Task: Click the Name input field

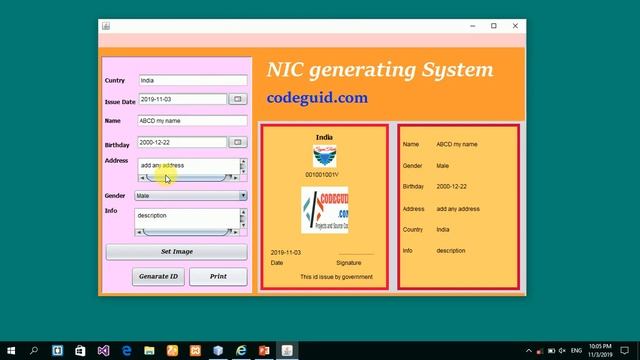Action: (192, 121)
